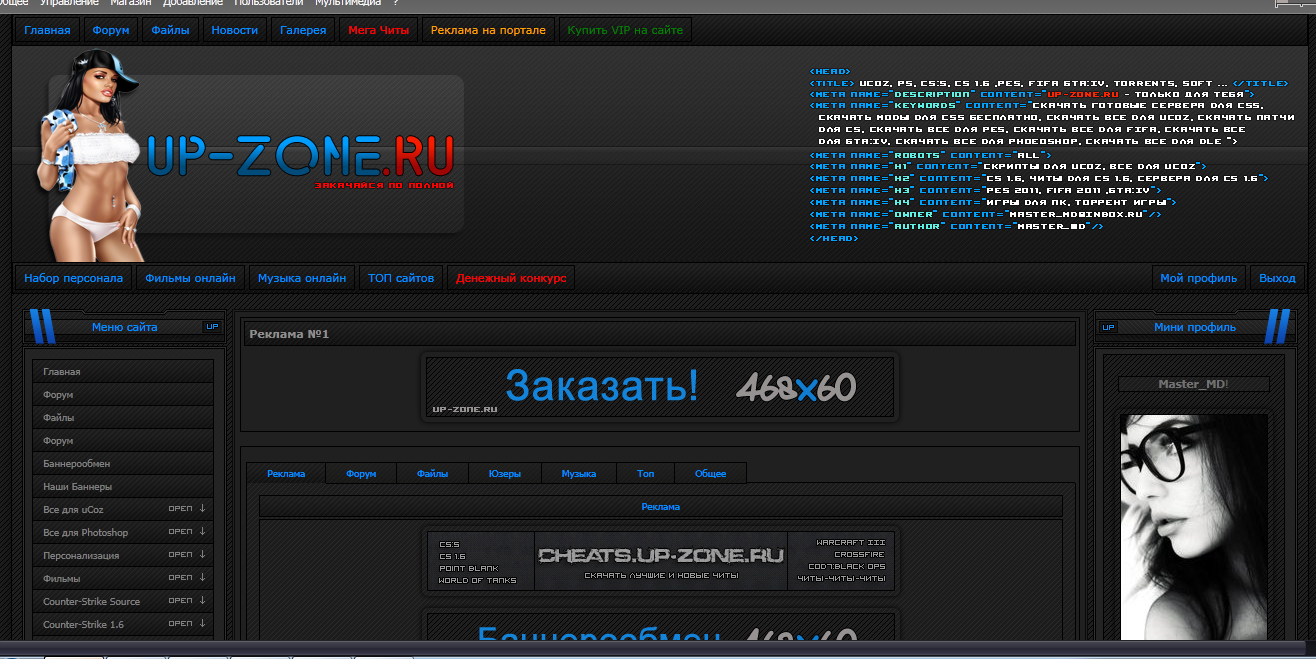Image resolution: width=1316 pixels, height=659 pixels.
Task: Click the UP button in Мини профиль header
Action: click(1108, 326)
